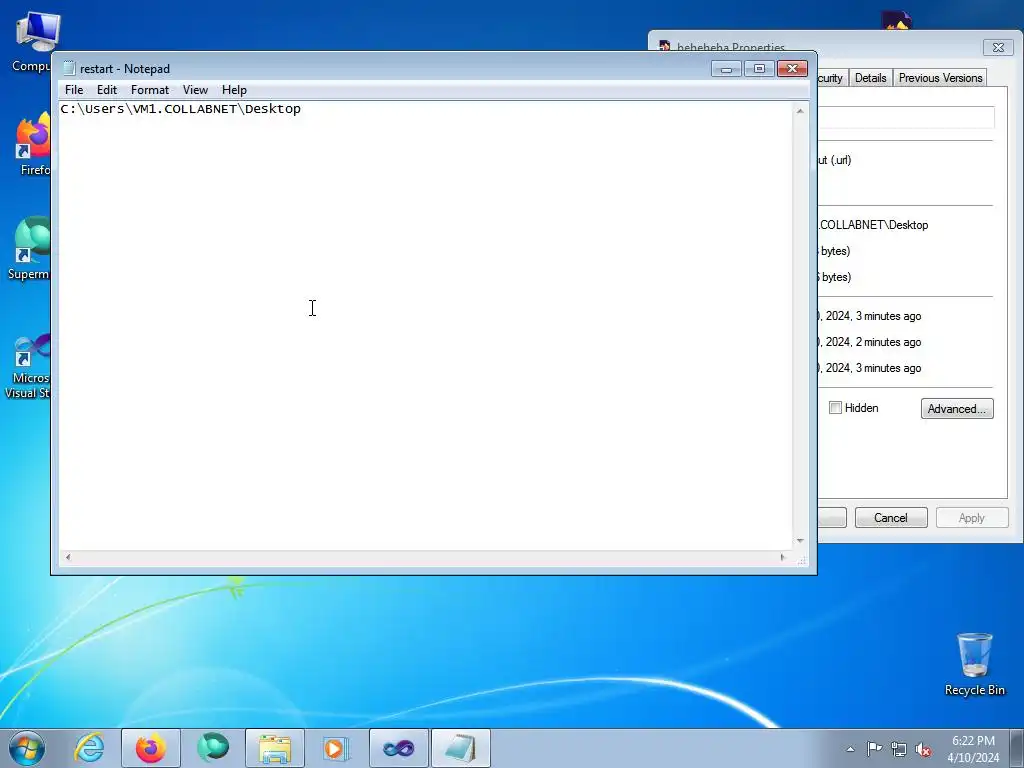
Task: Close the Properties dialog window
Action: pos(998,47)
